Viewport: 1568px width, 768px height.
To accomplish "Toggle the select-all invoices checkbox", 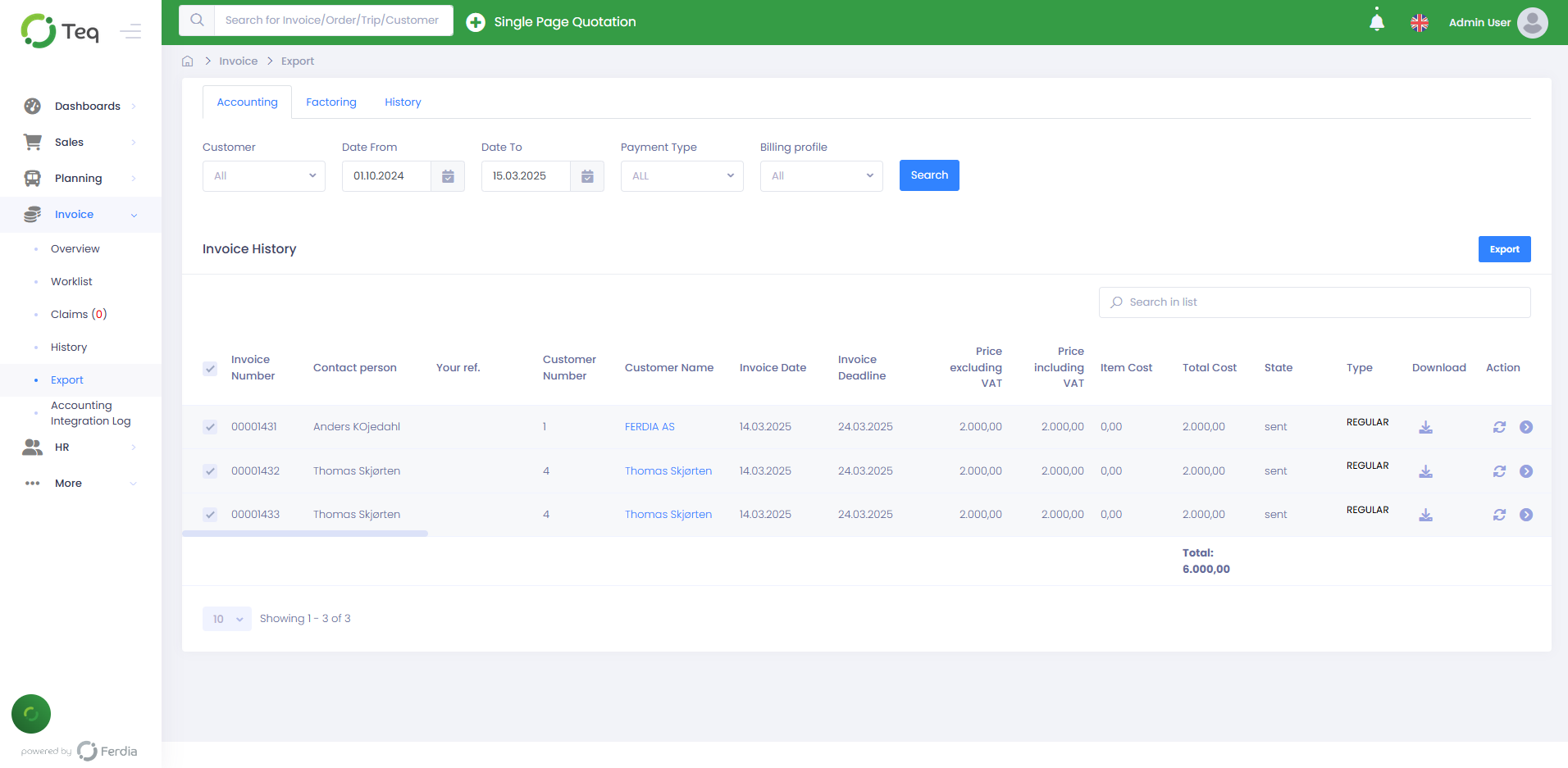I will click(x=211, y=369).
